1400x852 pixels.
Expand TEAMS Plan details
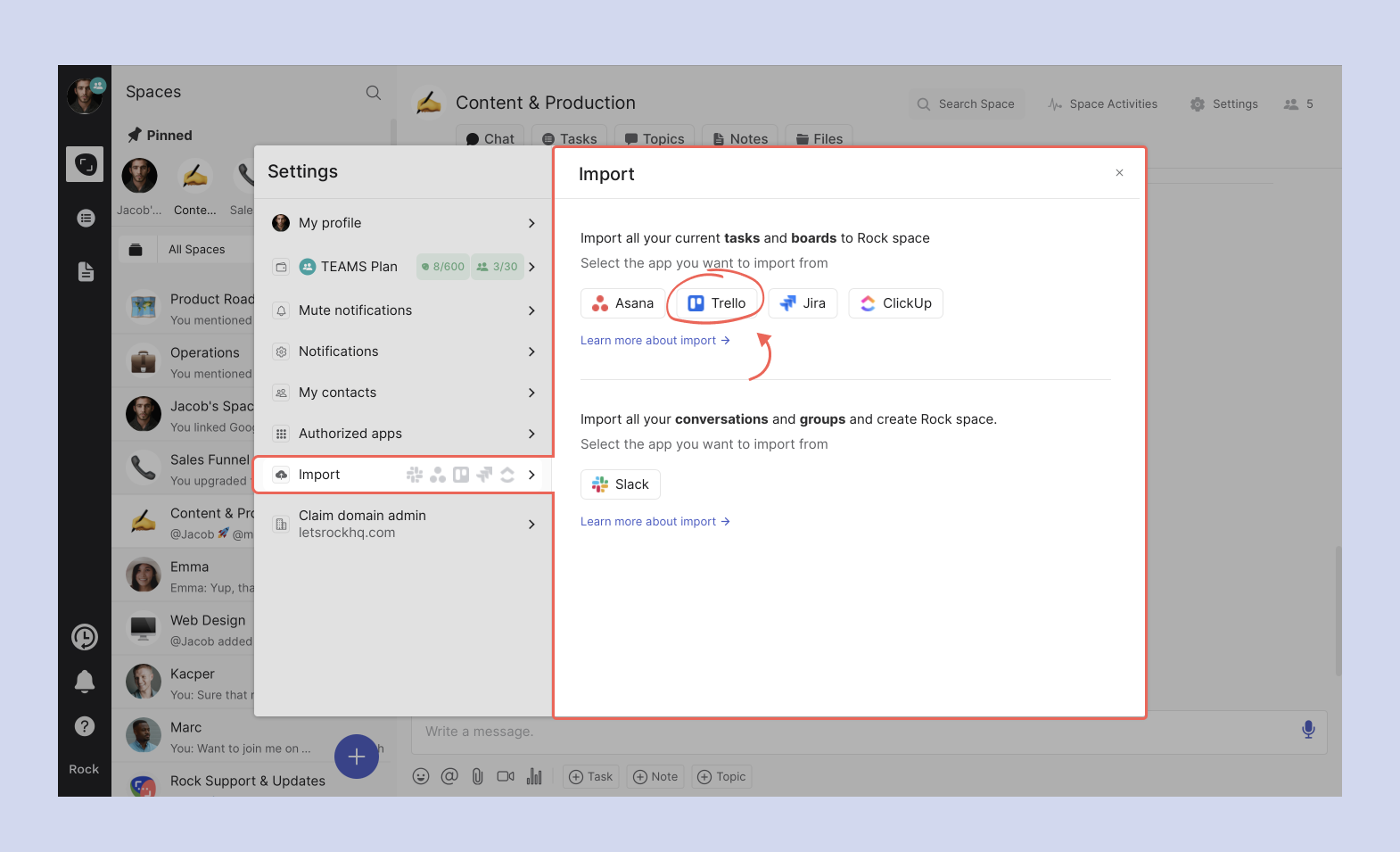(403, 267)
